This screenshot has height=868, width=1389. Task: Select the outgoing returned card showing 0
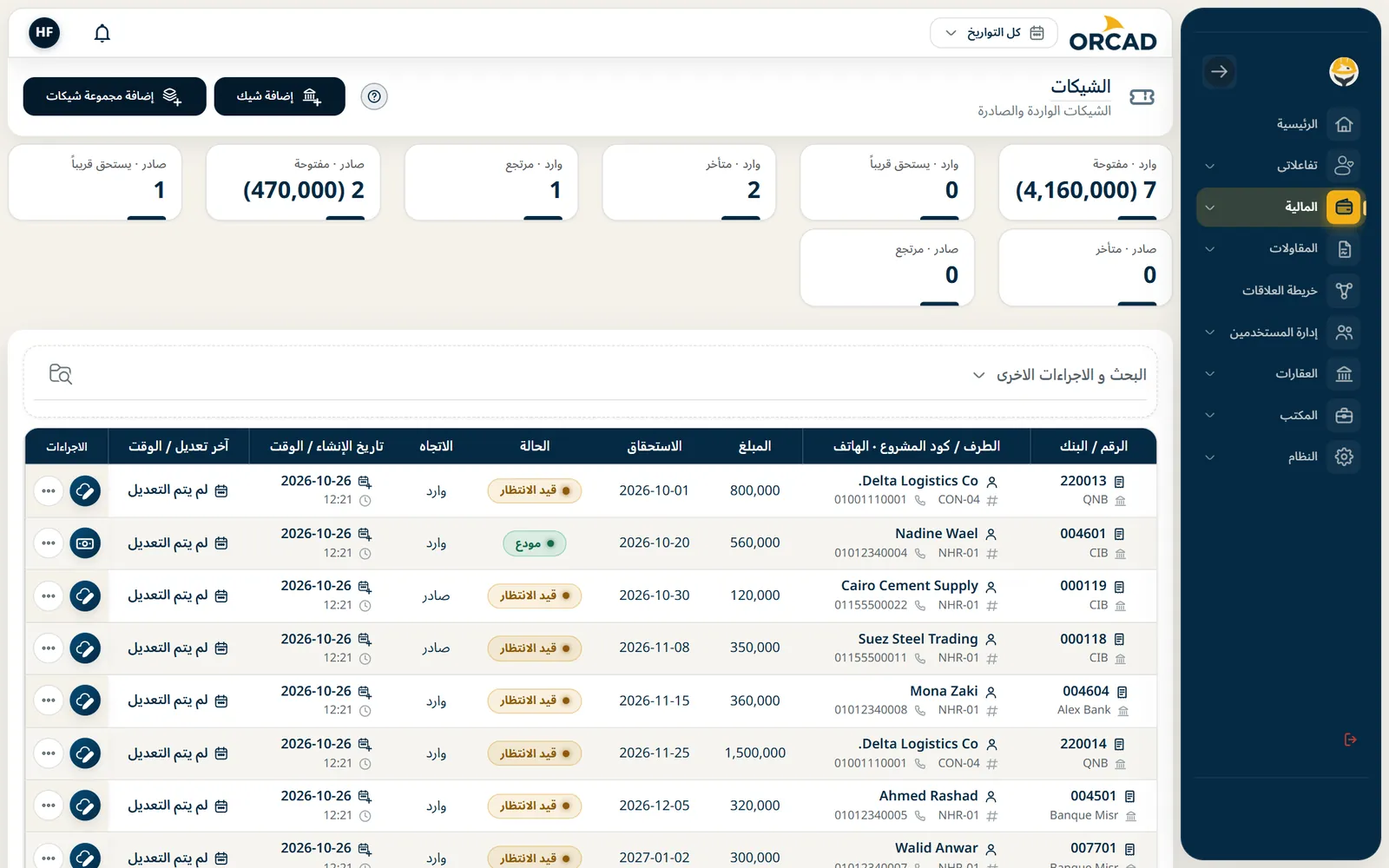(887, 267)
